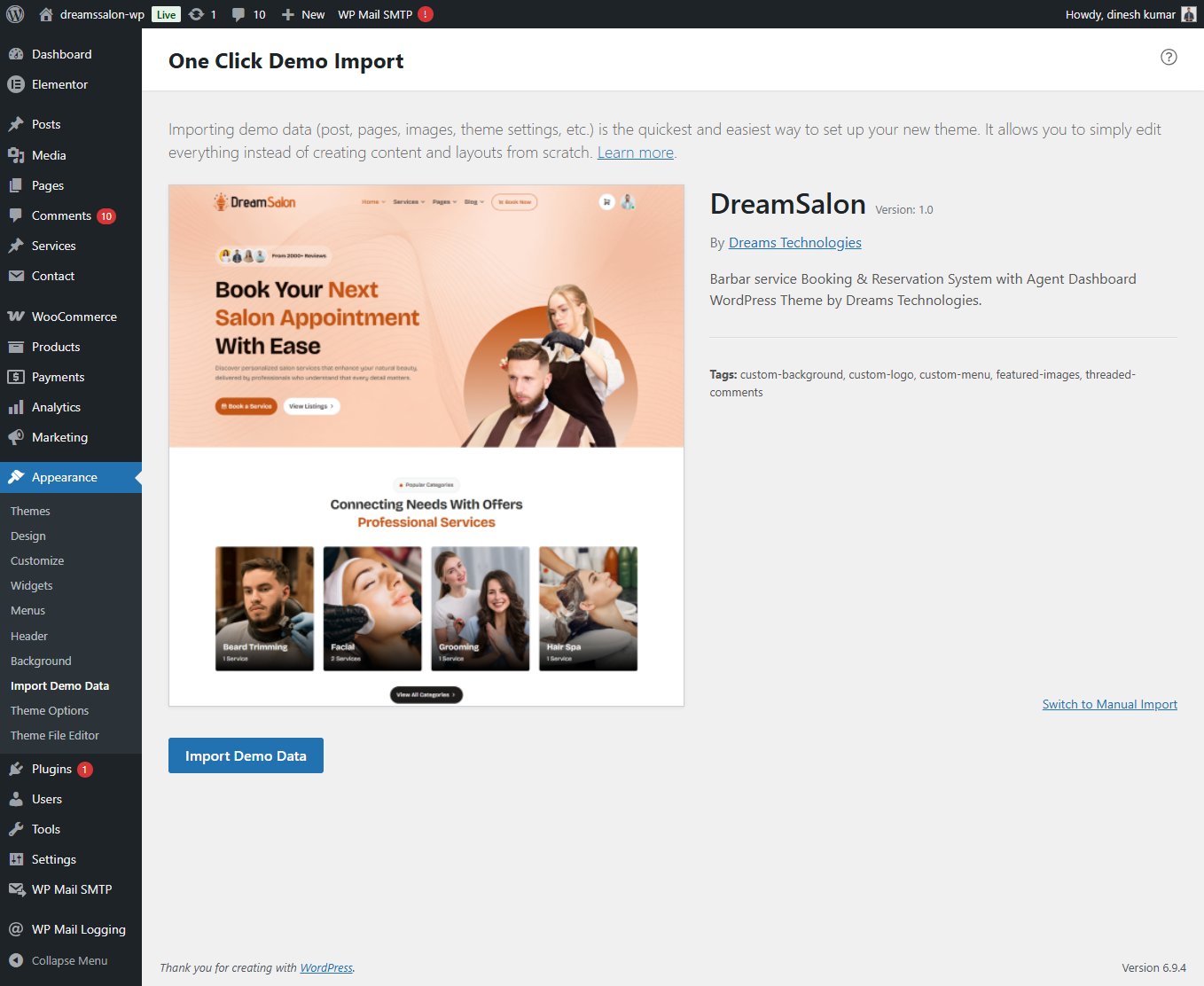
Task: Click the plus New icon in admin bar
Action: click(287, 14)
